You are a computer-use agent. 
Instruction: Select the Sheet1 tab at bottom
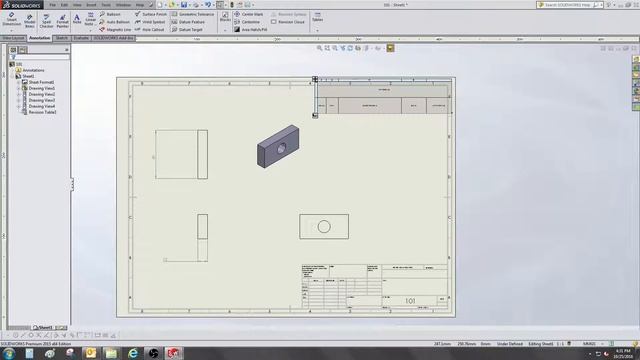tap(42, 327)
